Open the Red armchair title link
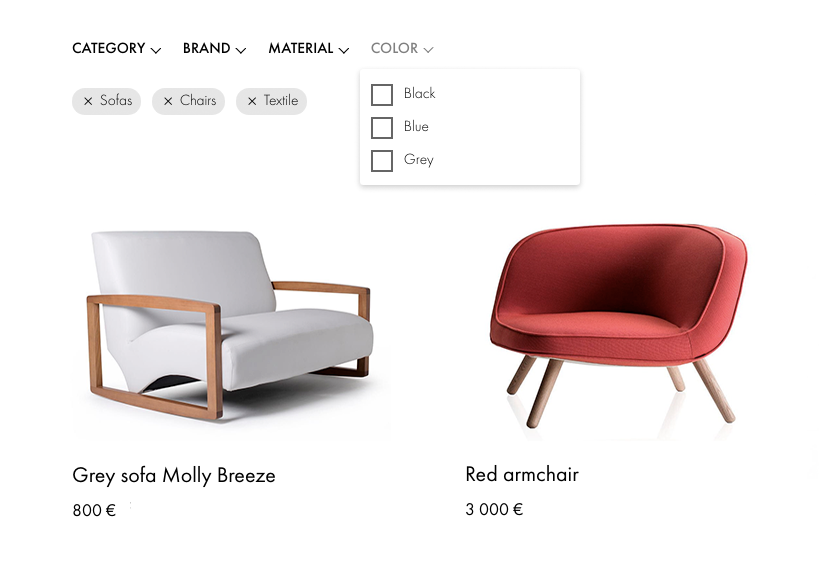The width and height of the screenshot is (819, 562). click(522, 474)
